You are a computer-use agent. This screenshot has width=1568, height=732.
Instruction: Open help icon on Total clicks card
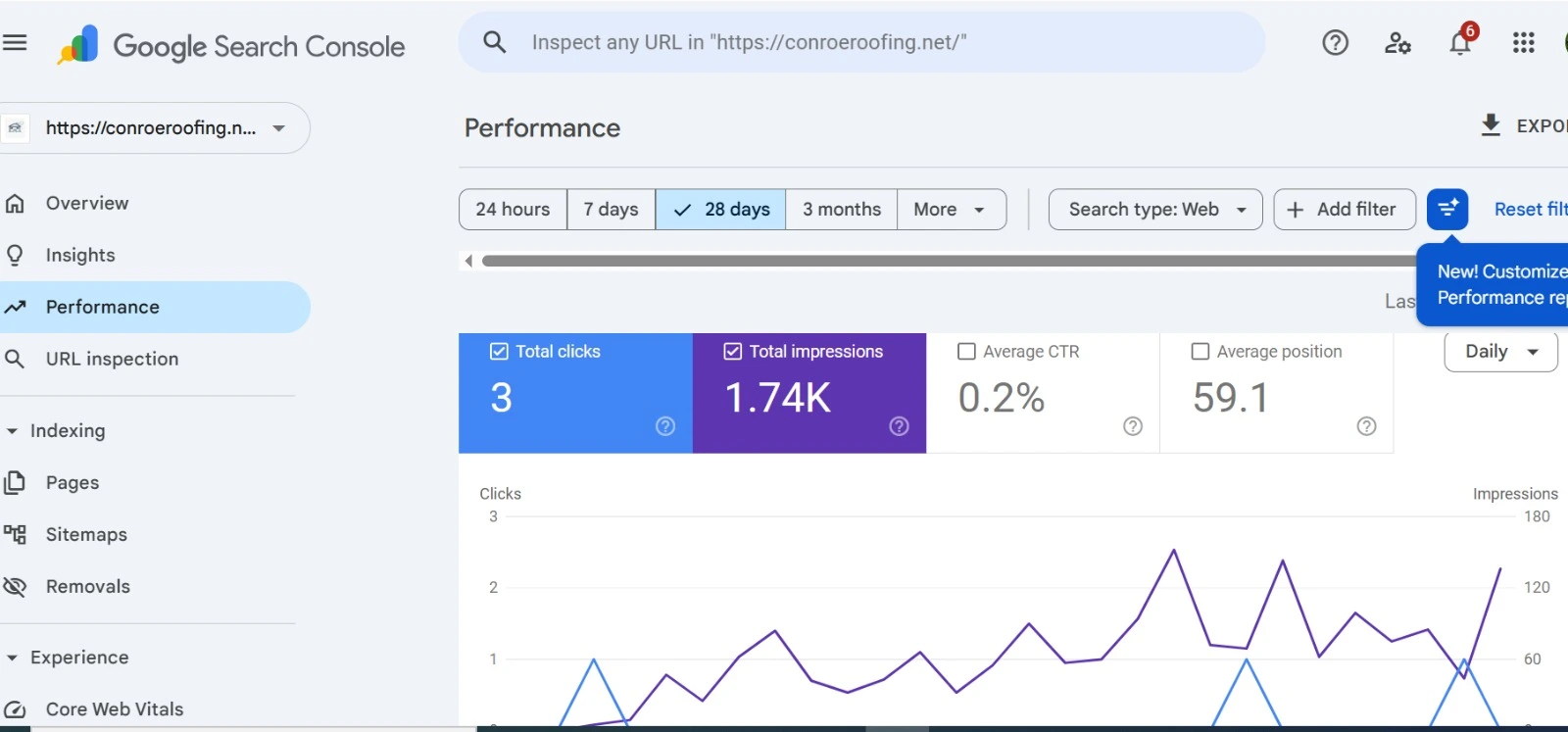(665, 425)
